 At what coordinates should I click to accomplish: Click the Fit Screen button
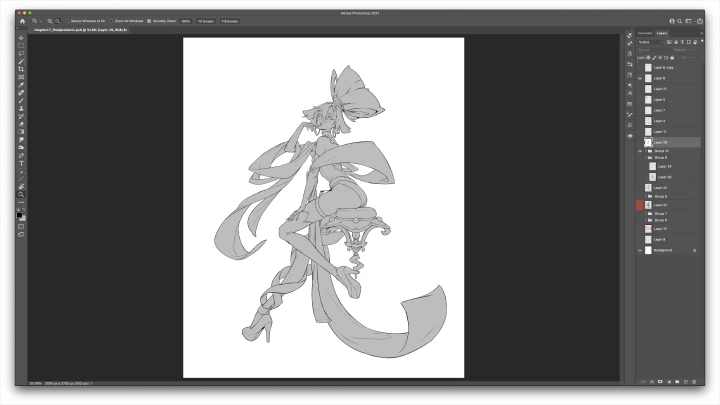(x=205, y=20)
